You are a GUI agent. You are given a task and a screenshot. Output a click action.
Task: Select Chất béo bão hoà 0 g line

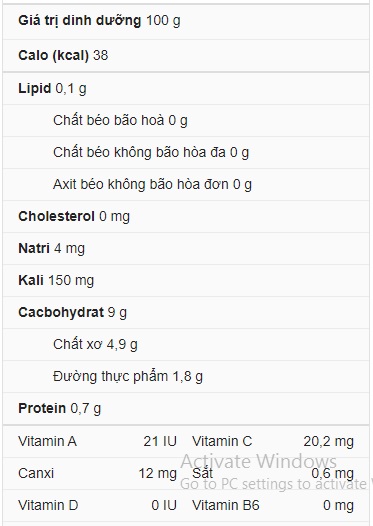(186, 120)
